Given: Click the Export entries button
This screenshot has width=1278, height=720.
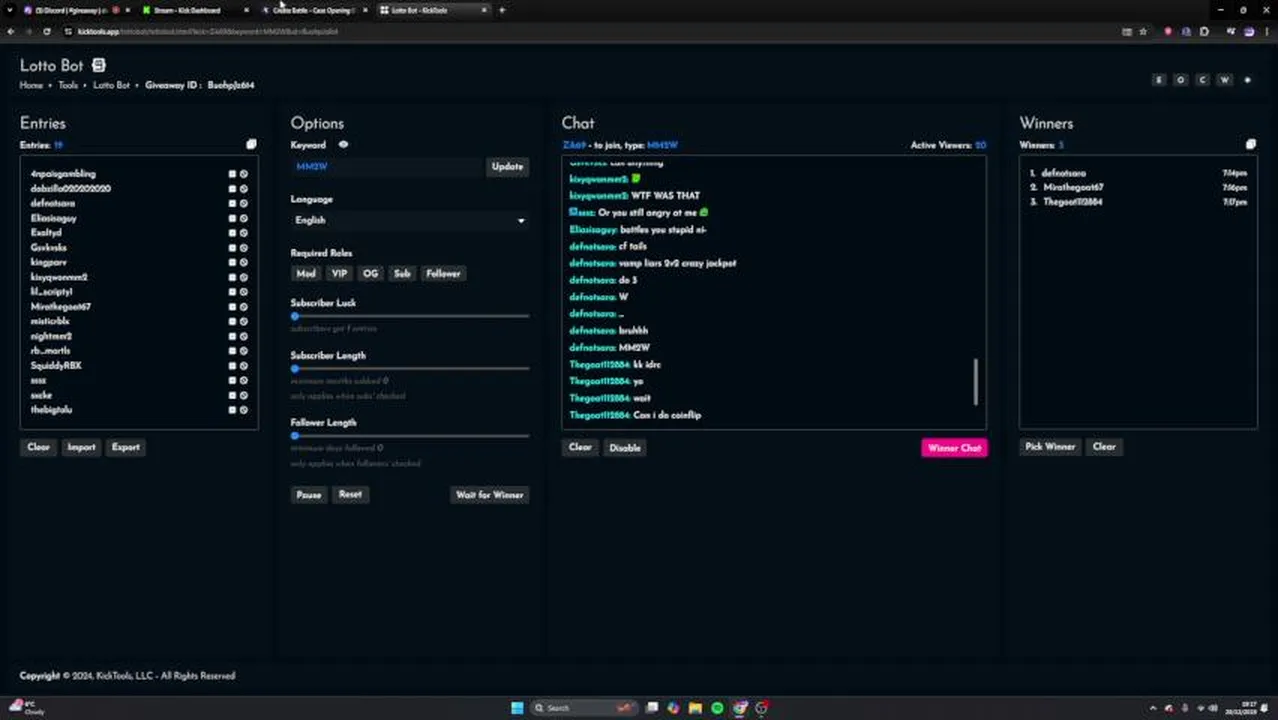Looking at the screenshot, I should 126,448.
